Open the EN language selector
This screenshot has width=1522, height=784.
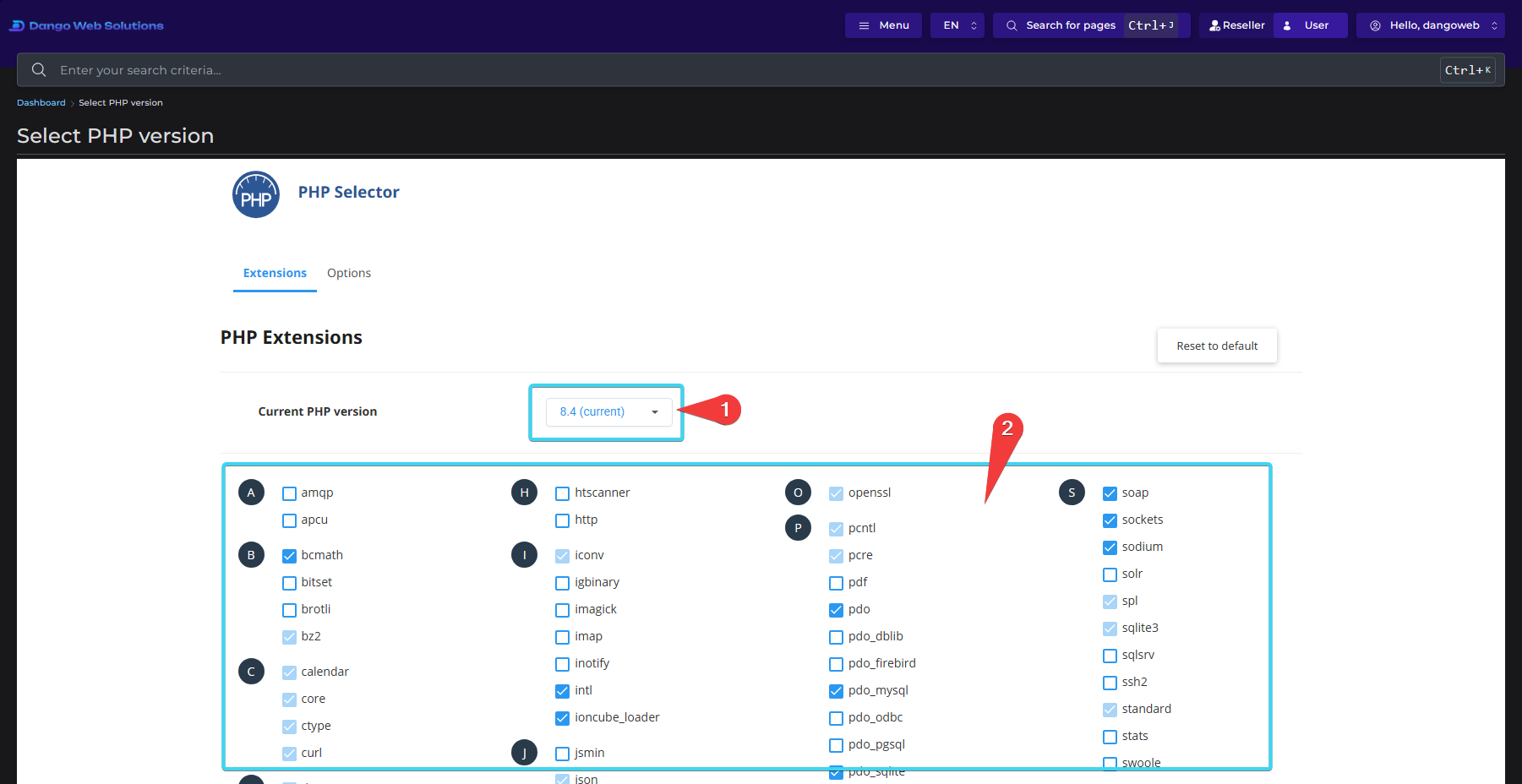click(957, 25)
